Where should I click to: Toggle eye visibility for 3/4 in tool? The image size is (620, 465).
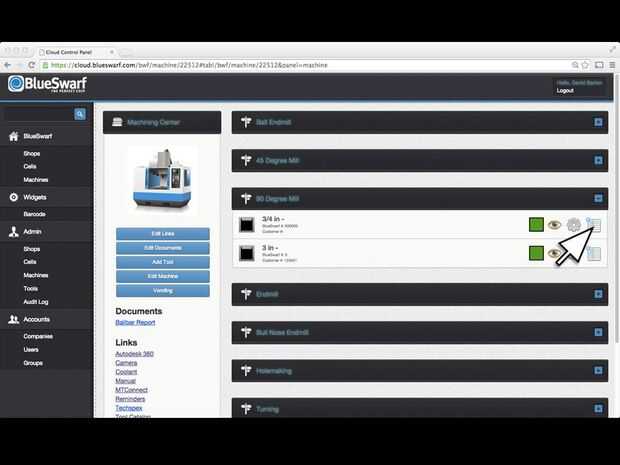click(554, 225)
